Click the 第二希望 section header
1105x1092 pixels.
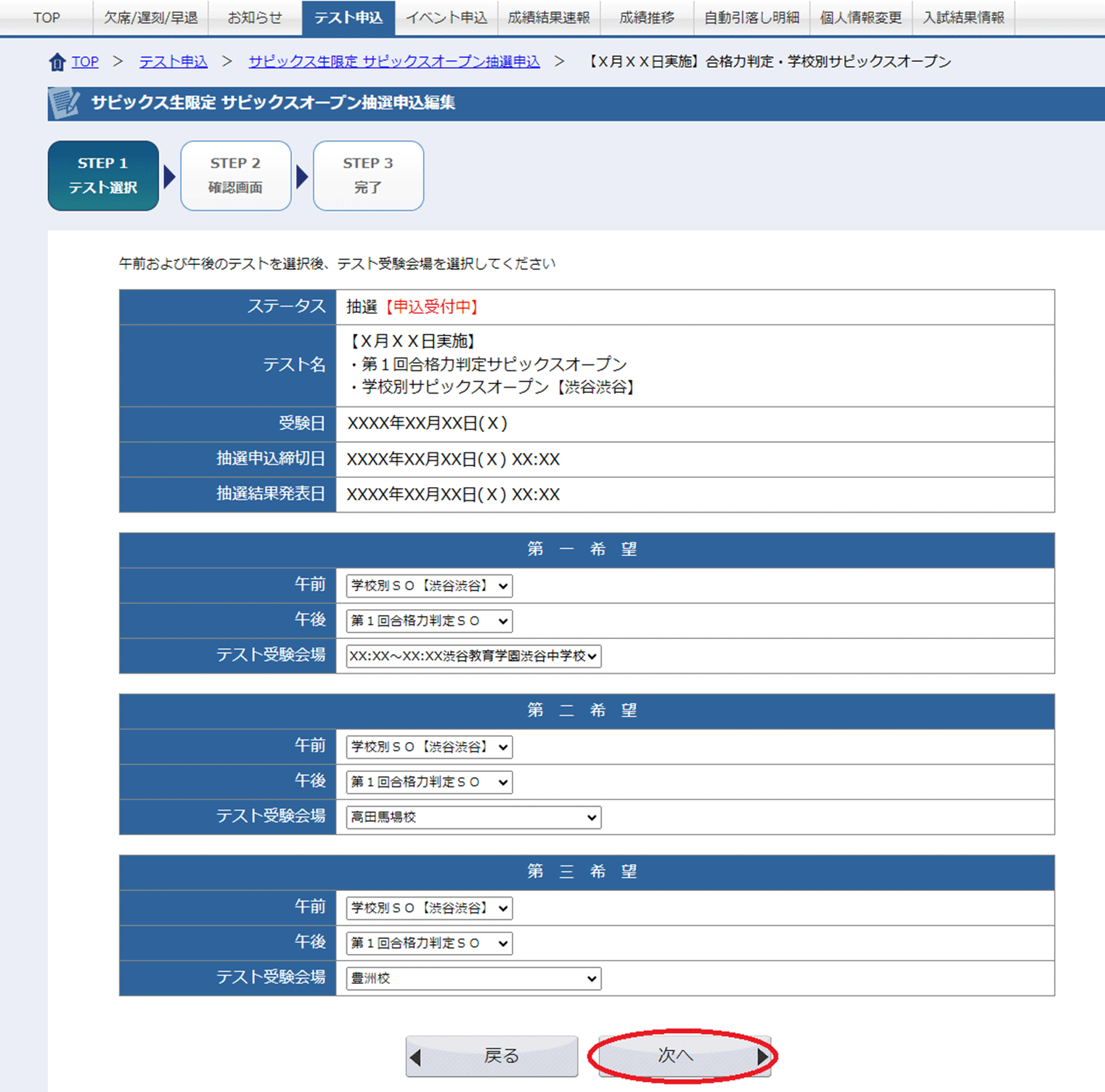click(587, 711)
